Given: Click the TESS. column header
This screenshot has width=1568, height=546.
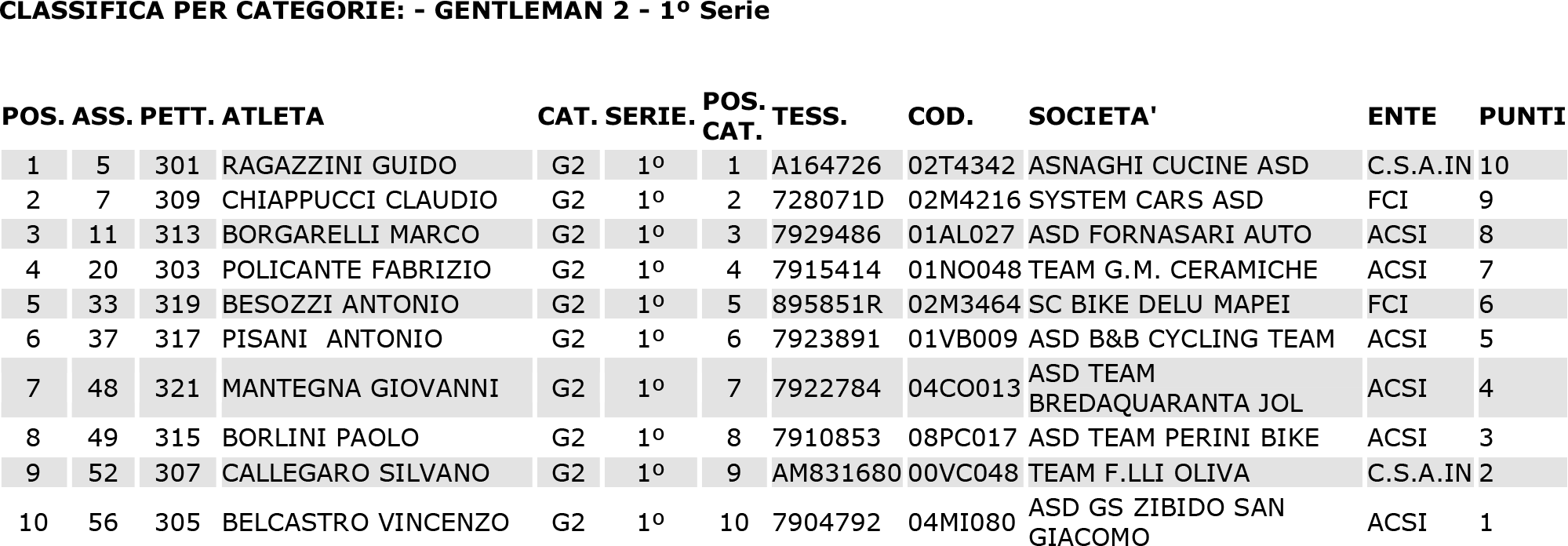Looking at the screenshot, I should [809, 116].
